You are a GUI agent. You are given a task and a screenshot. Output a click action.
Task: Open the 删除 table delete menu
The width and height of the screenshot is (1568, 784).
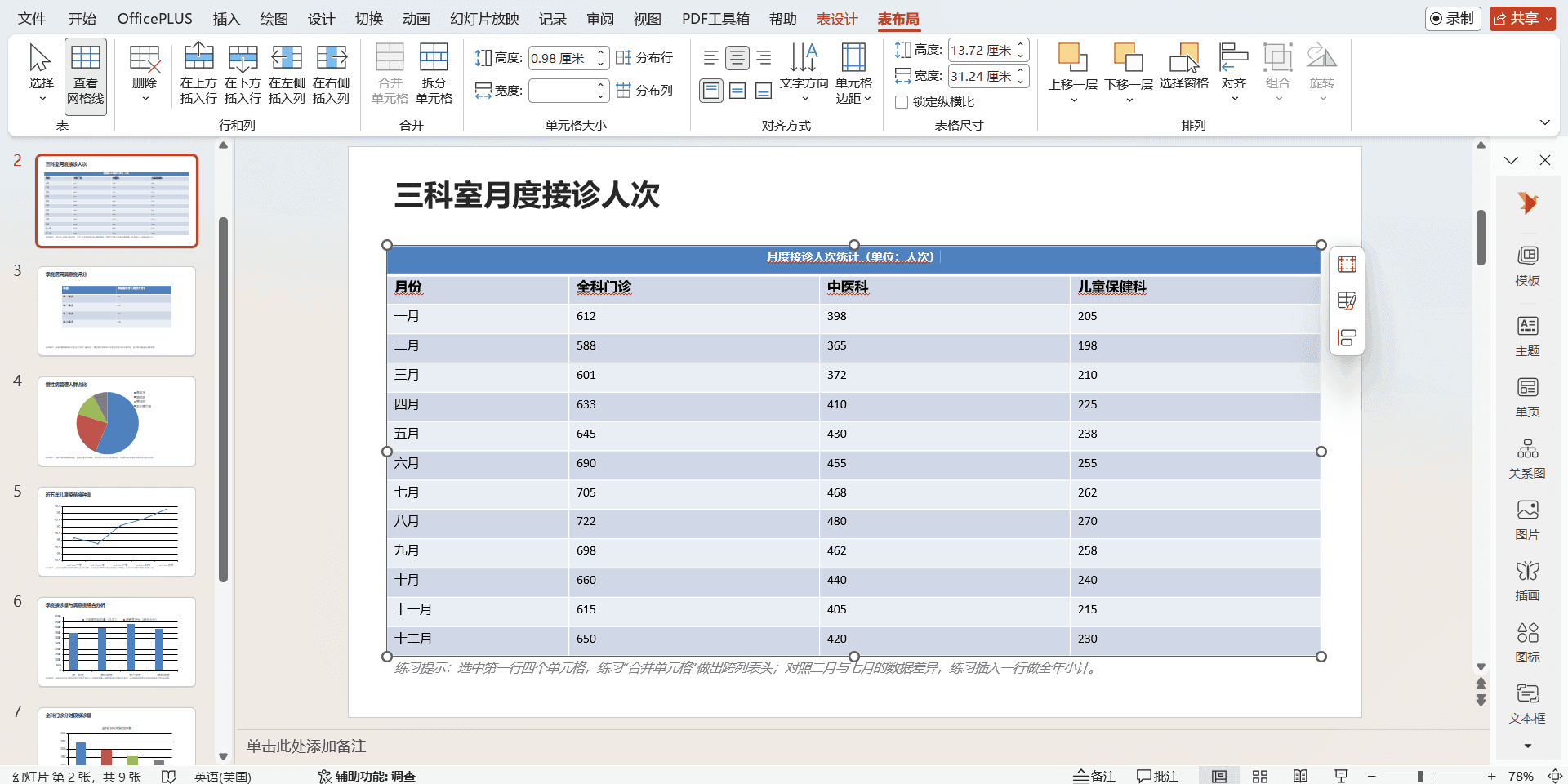145,73
